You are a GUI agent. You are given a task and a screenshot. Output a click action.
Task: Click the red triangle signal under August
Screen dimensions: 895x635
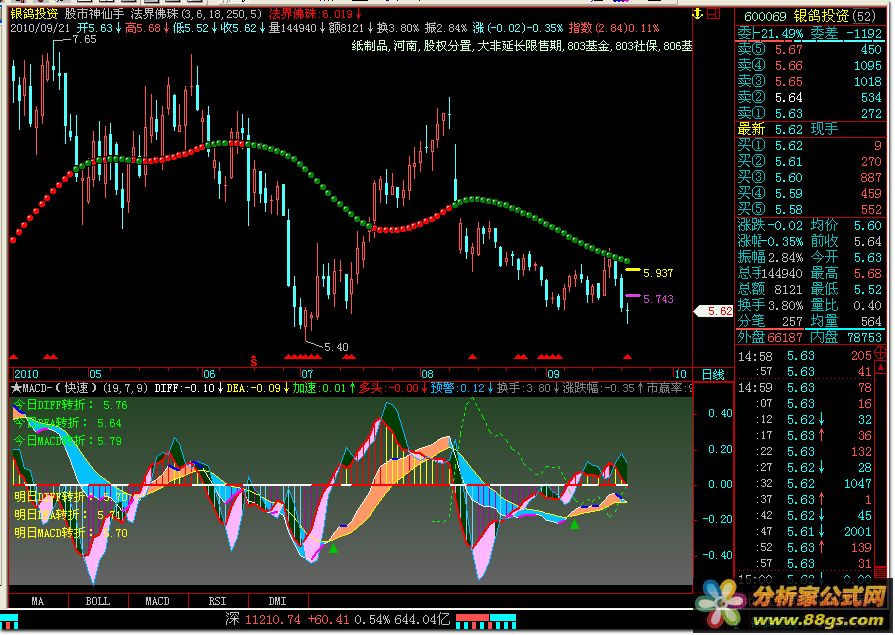[x=472, y=357]
